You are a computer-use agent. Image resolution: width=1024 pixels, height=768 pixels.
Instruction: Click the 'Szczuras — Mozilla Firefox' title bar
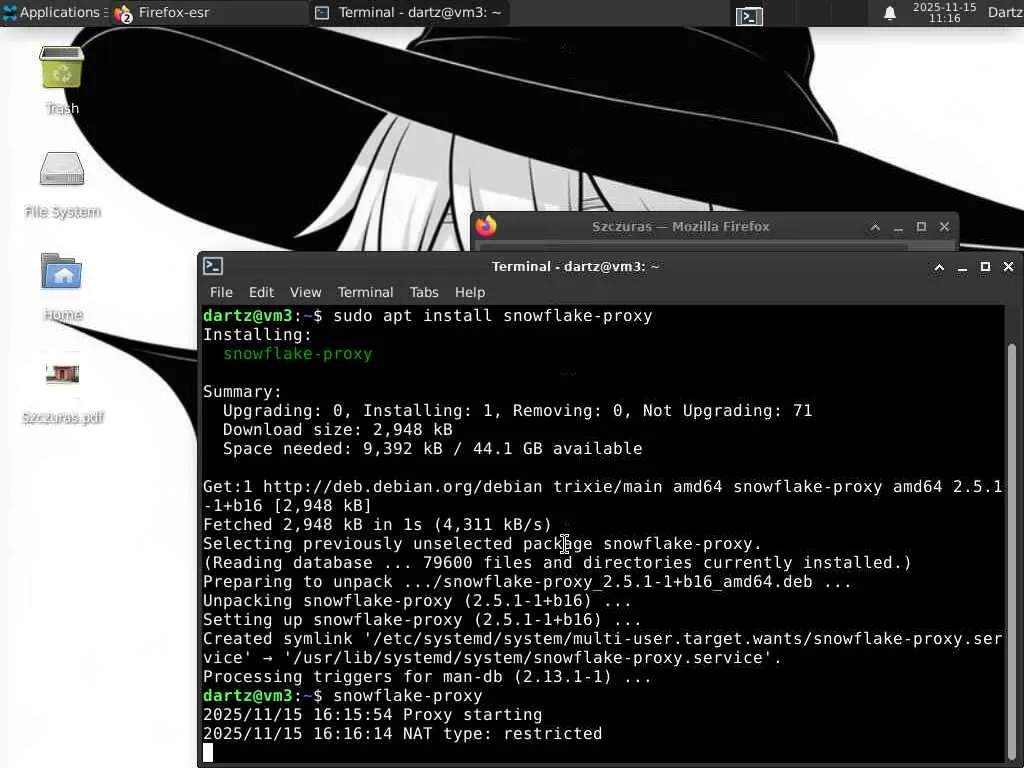coord(680,227)
